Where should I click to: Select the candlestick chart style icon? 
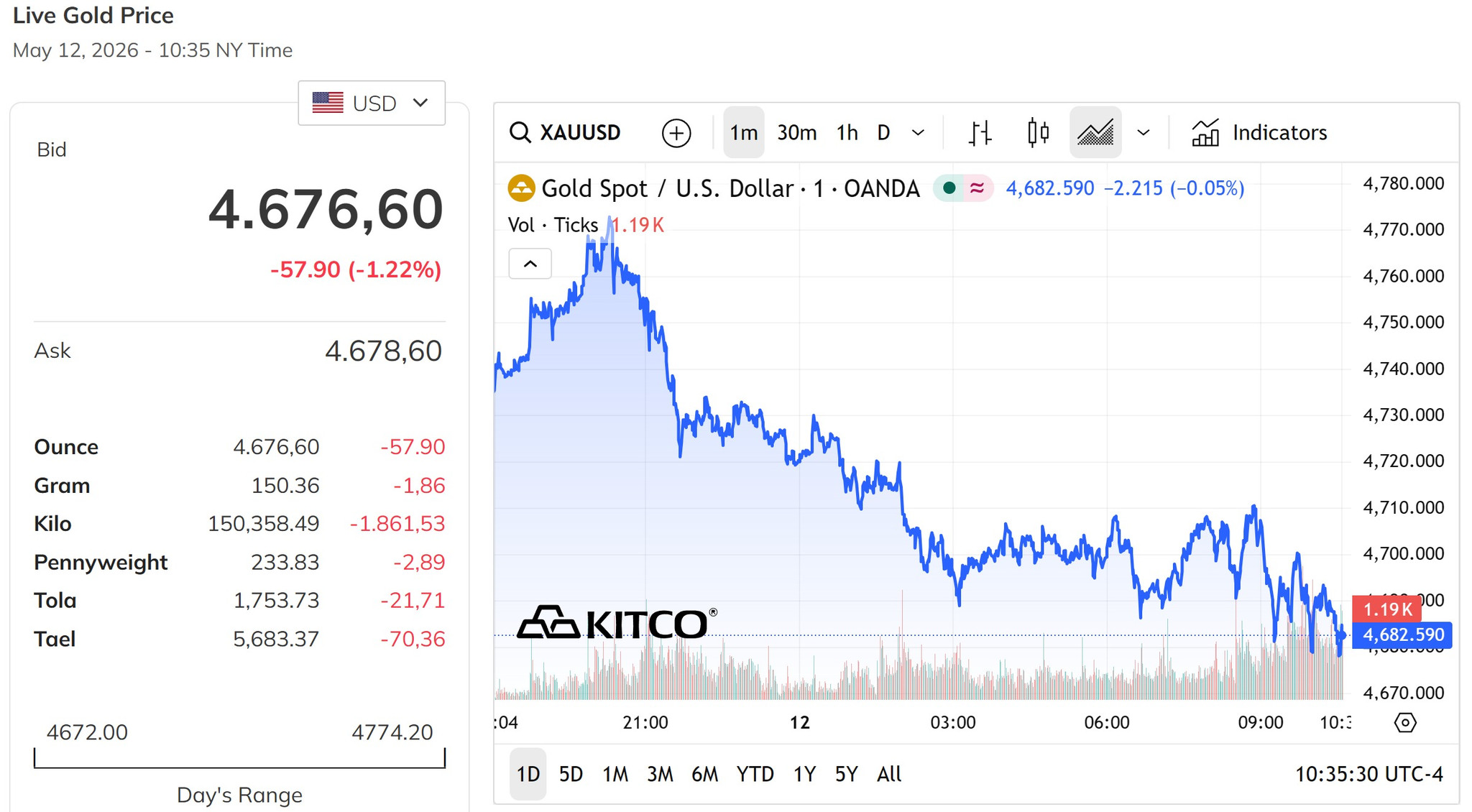click(1038, 133)
